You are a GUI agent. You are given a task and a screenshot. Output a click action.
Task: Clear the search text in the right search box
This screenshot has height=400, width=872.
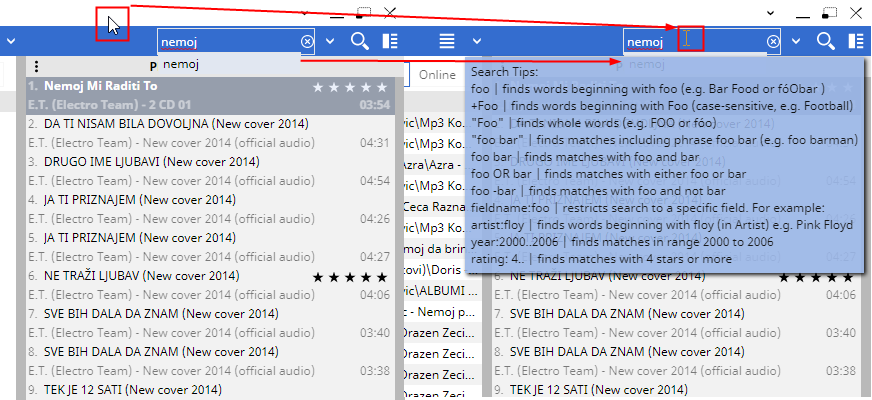(773, 41)
